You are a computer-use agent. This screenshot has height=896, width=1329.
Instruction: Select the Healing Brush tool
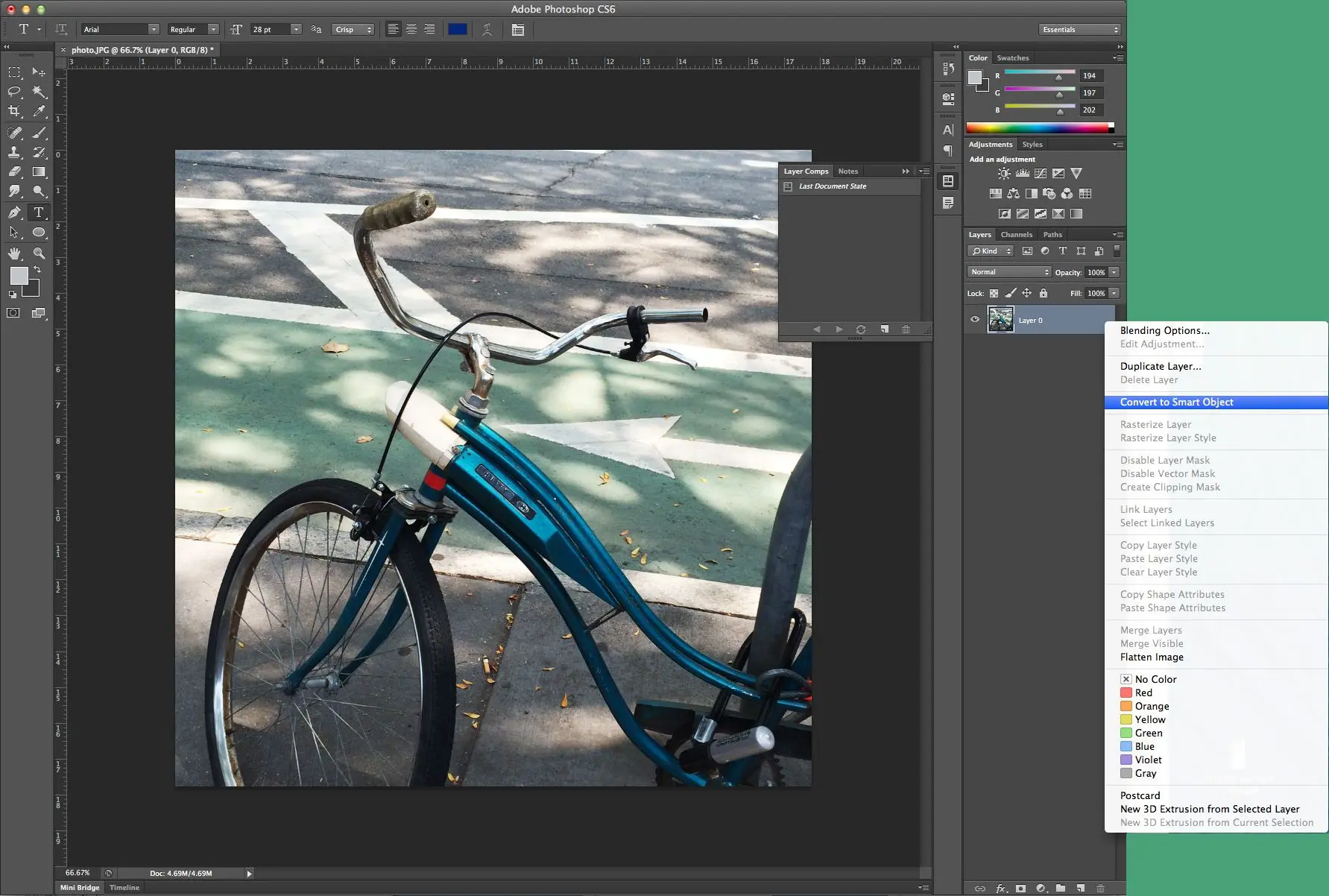pyautogui.click(x=14, y=133)
